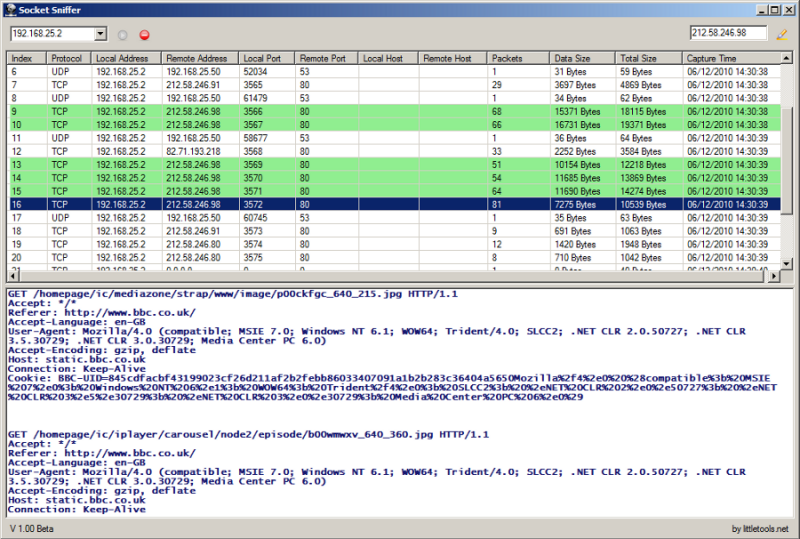Click the Packets column header
This screenshot has width=800, height=539.
point(518,59)
